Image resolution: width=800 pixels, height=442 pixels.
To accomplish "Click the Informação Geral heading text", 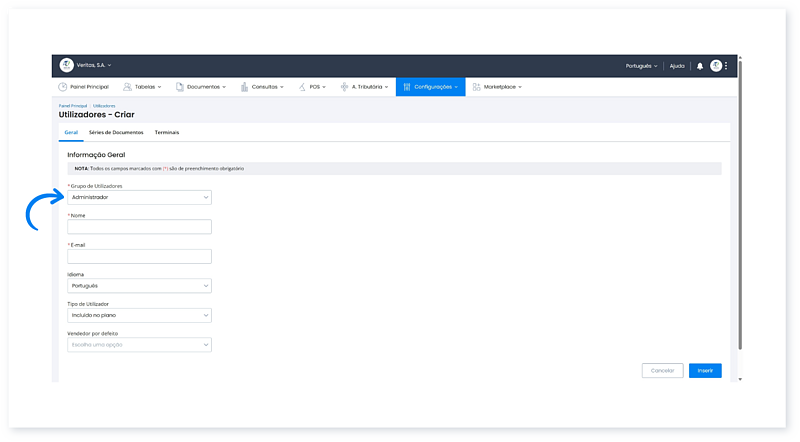I will point(96,155).
